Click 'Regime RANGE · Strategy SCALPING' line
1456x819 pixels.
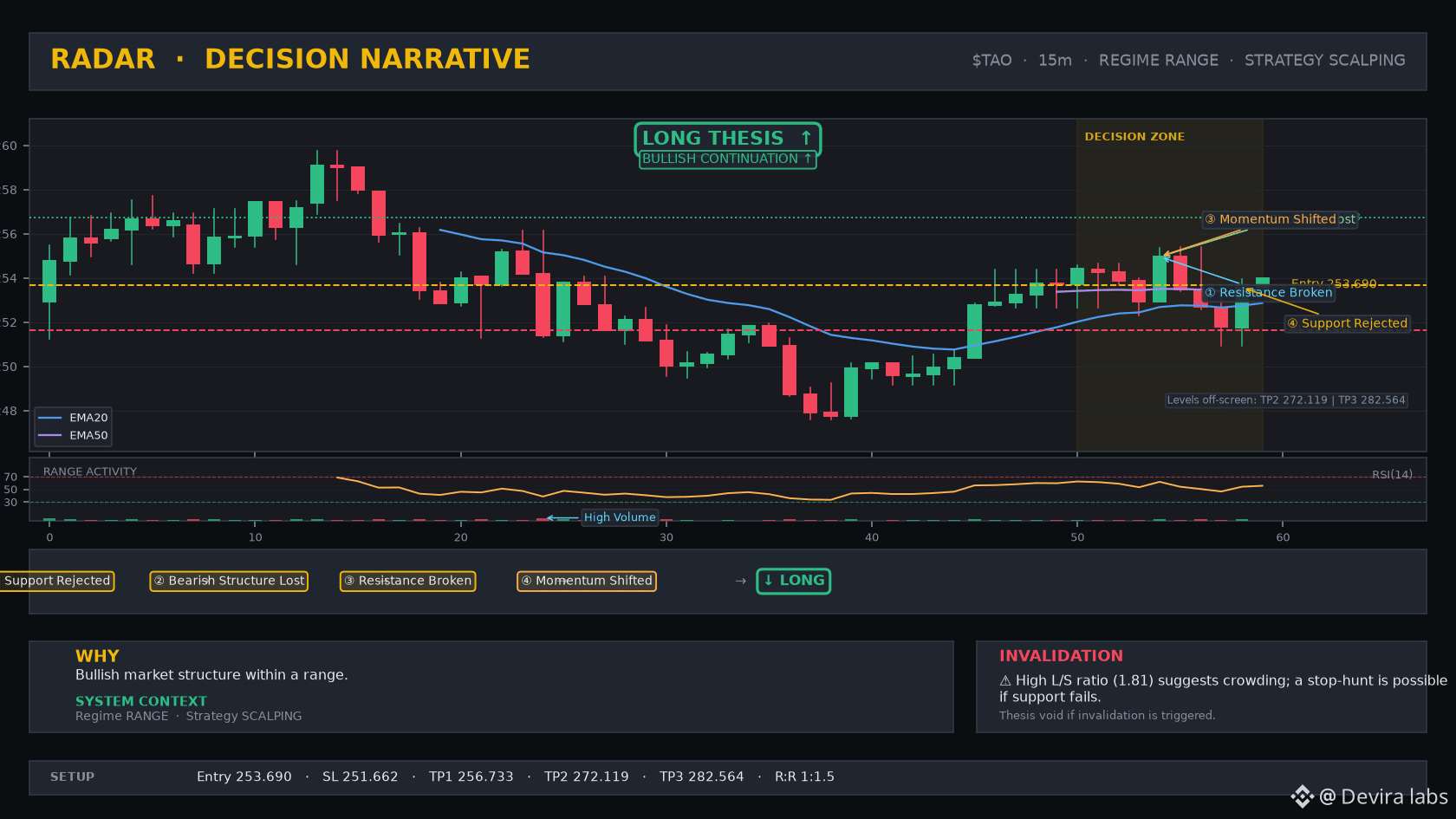point(189,716)
